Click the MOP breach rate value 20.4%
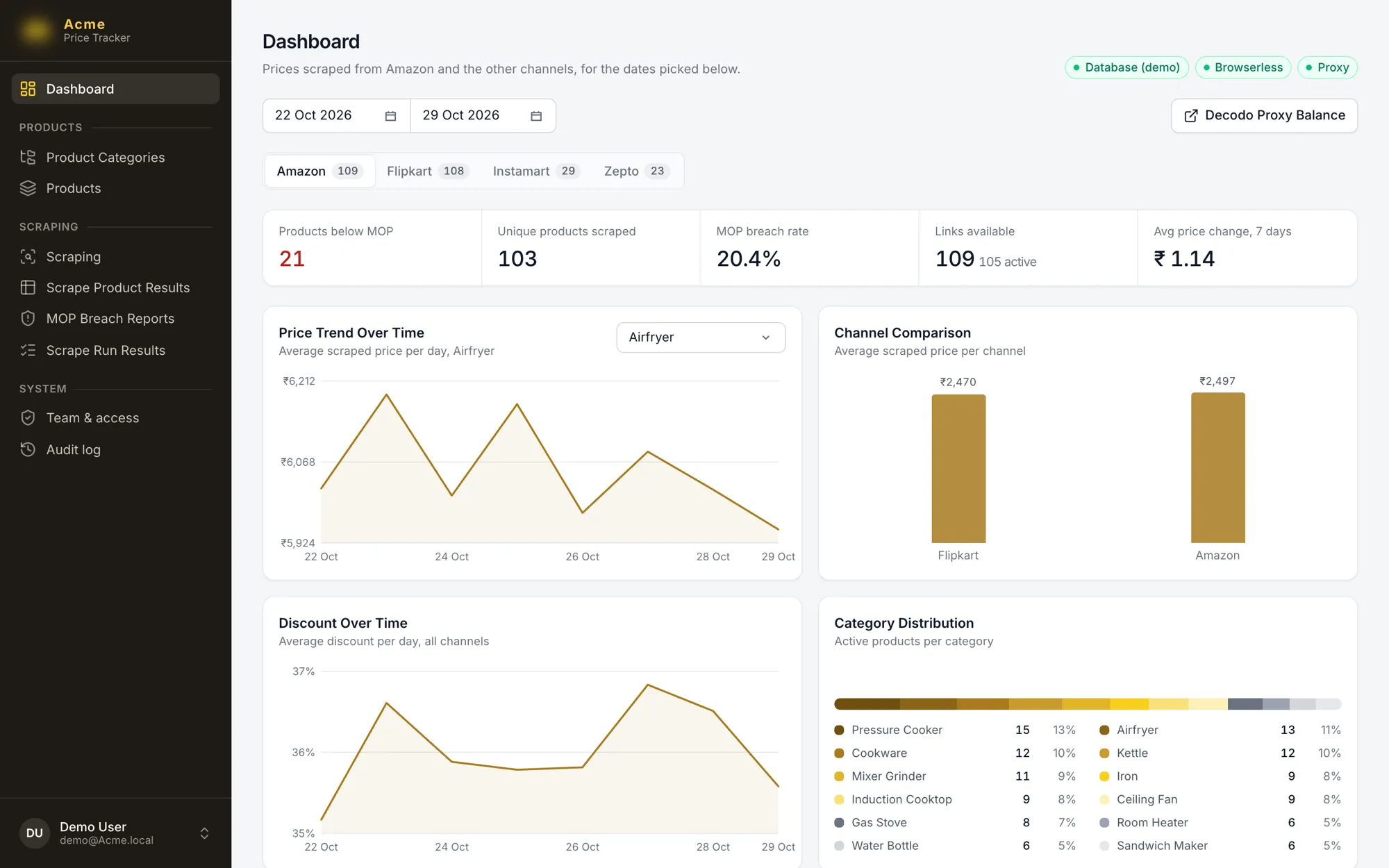The image size is (1389, 868). click(748, 259)
